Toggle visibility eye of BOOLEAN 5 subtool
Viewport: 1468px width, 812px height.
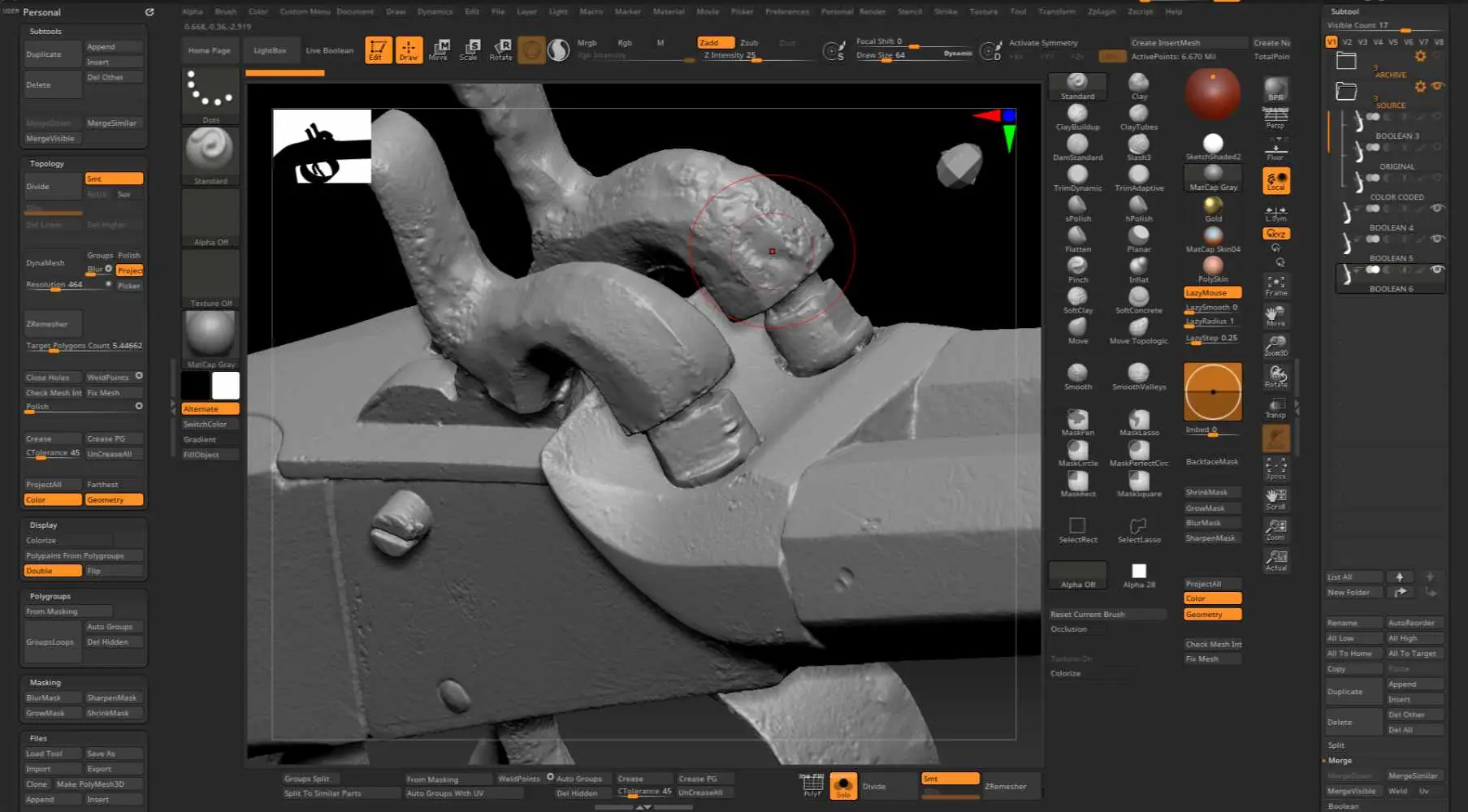pos(1438,239)
